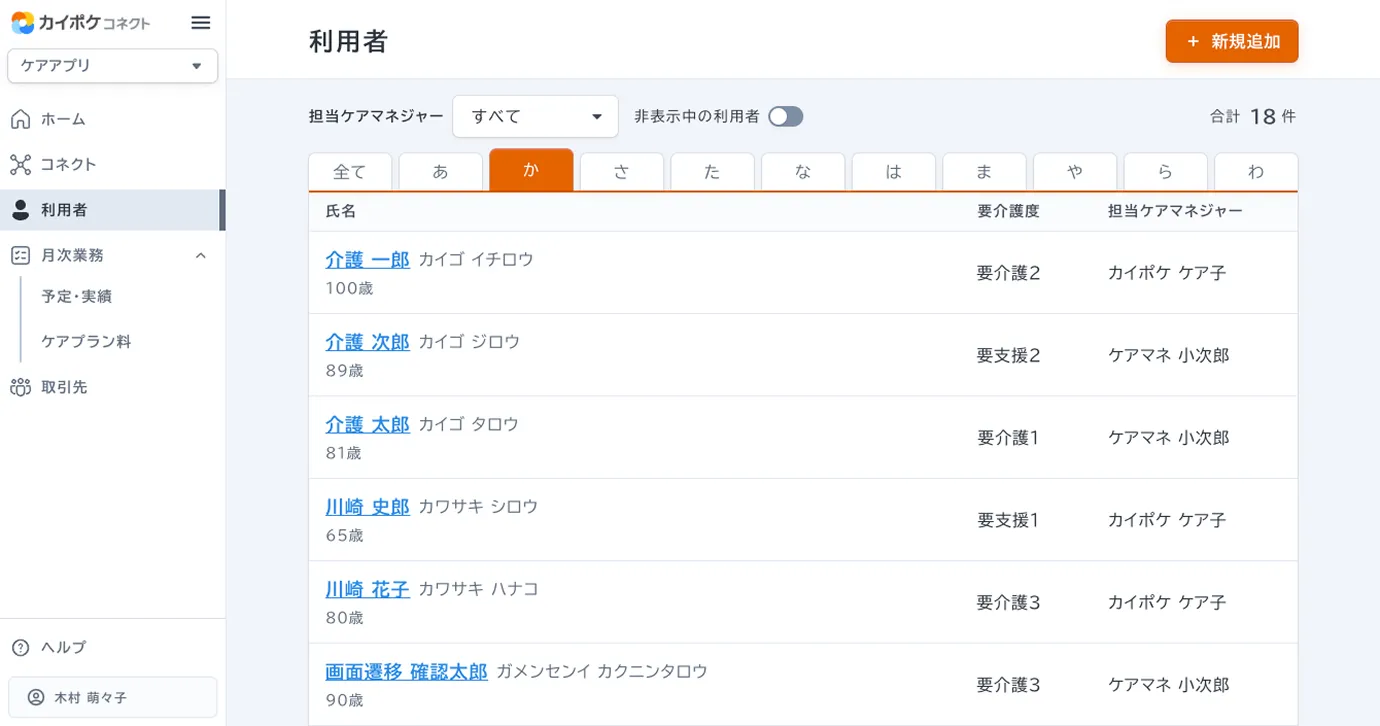Select ケアプラン料 in the sidebar
This screenshot has height=726, width=1380.
(86, 341)
